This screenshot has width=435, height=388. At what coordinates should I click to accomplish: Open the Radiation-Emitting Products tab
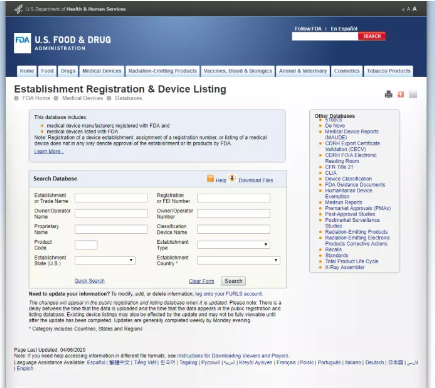(163, 71)
